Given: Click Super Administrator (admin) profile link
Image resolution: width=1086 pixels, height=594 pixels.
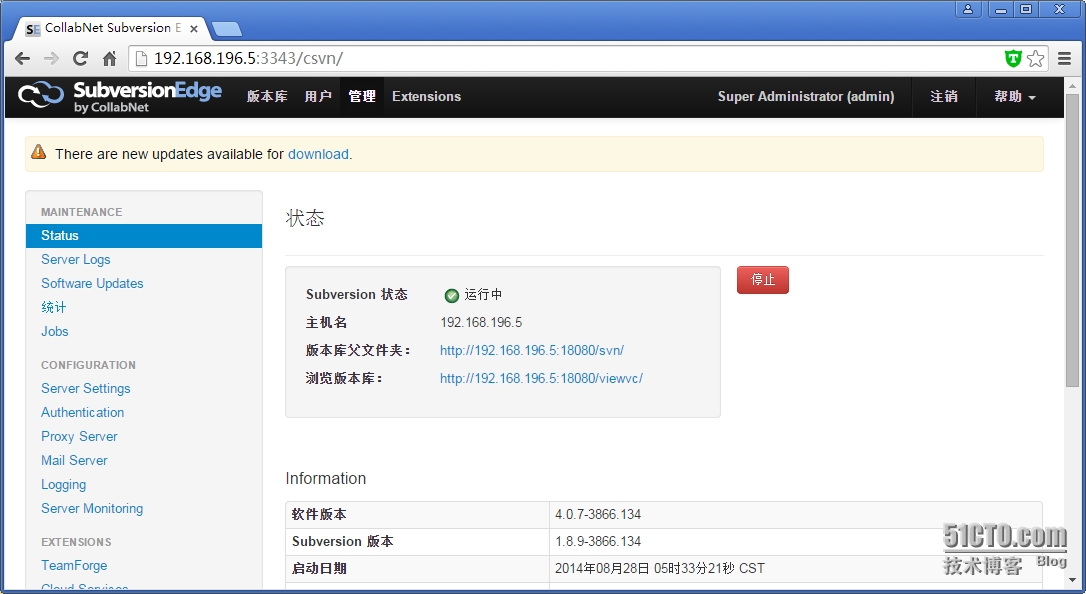Looking at the screenshot, I should click(805, 96).
